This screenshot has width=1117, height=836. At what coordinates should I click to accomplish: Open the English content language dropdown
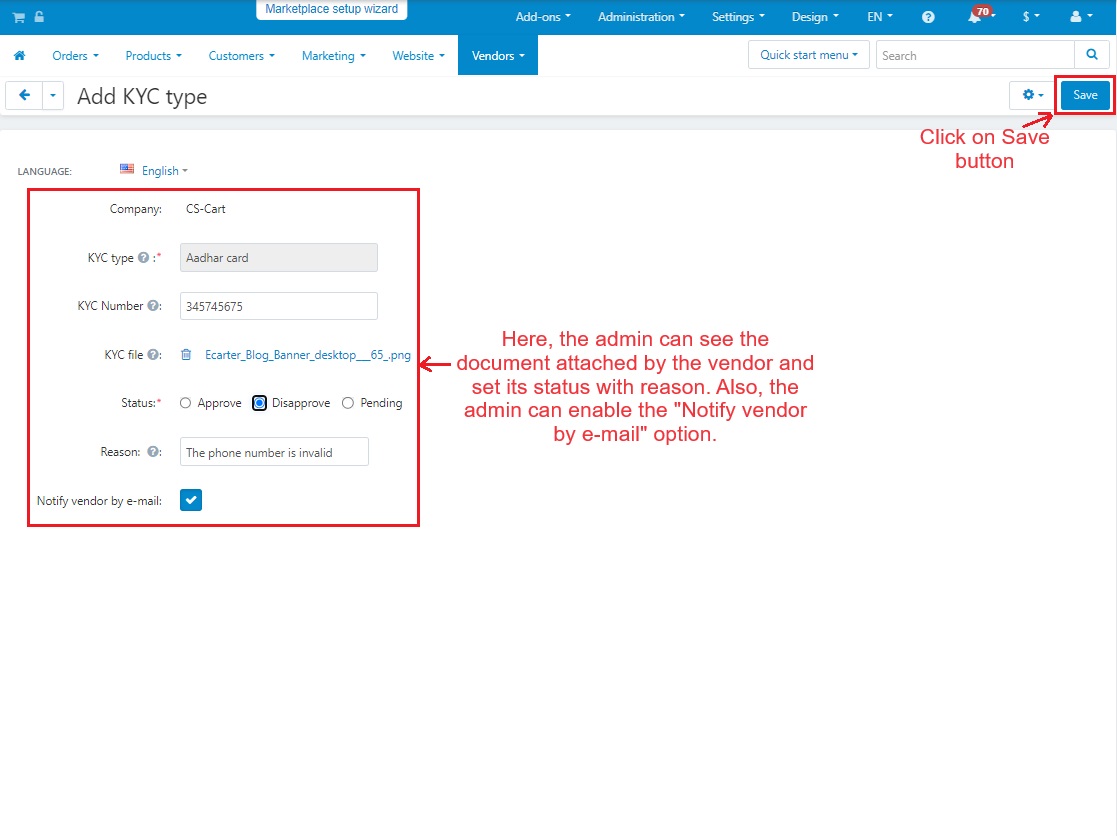(x=165, y=171)
